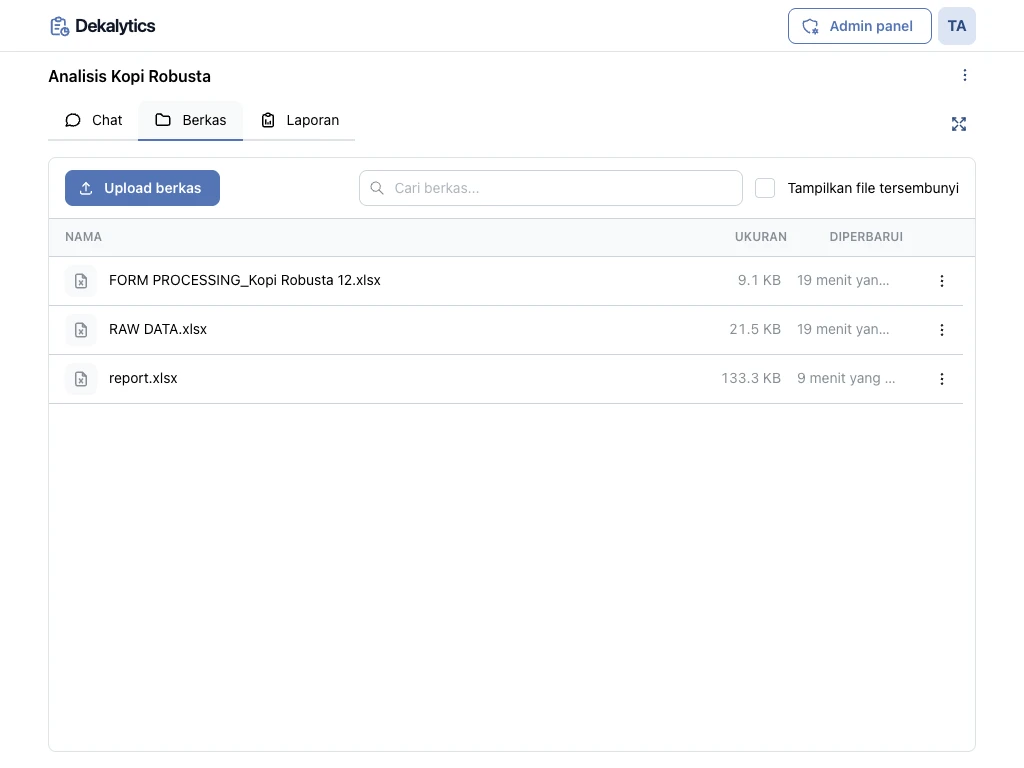Select file name RAW DATA.xlsx

pyautogui.click(x=158, y=329)
